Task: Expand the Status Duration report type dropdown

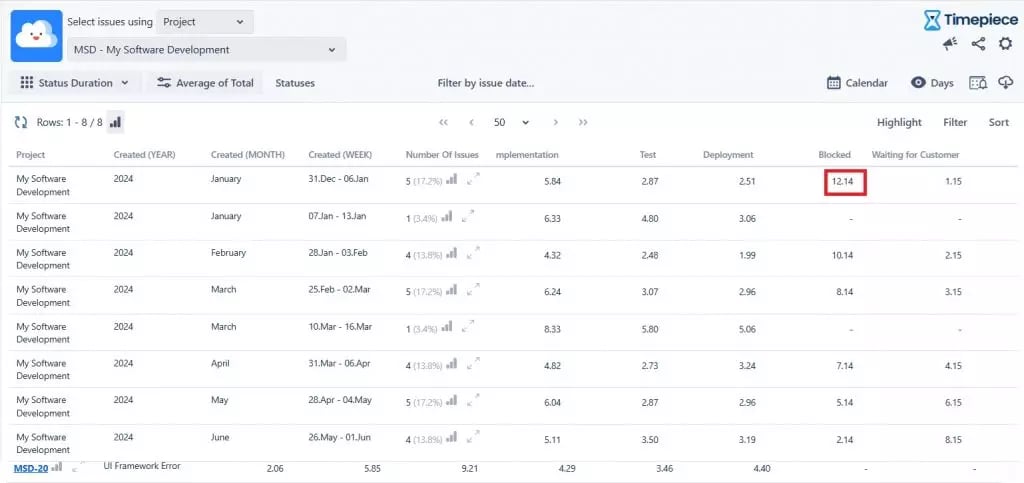Action: (x=74, y=83)
